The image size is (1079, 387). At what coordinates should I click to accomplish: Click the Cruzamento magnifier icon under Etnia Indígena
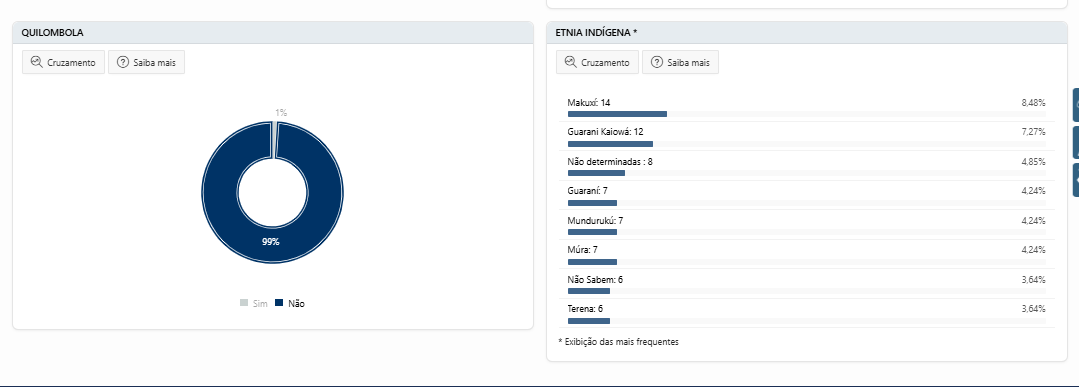click(570, 62)
